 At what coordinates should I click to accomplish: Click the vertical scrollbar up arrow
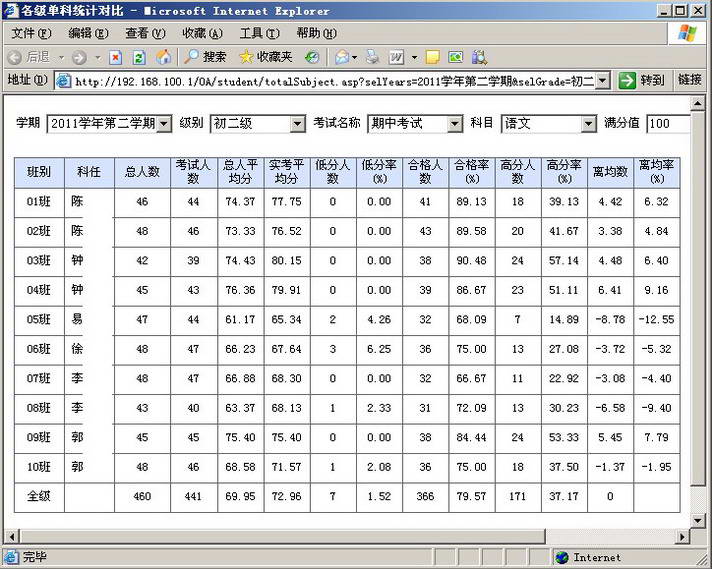click(x=697, y=104)
